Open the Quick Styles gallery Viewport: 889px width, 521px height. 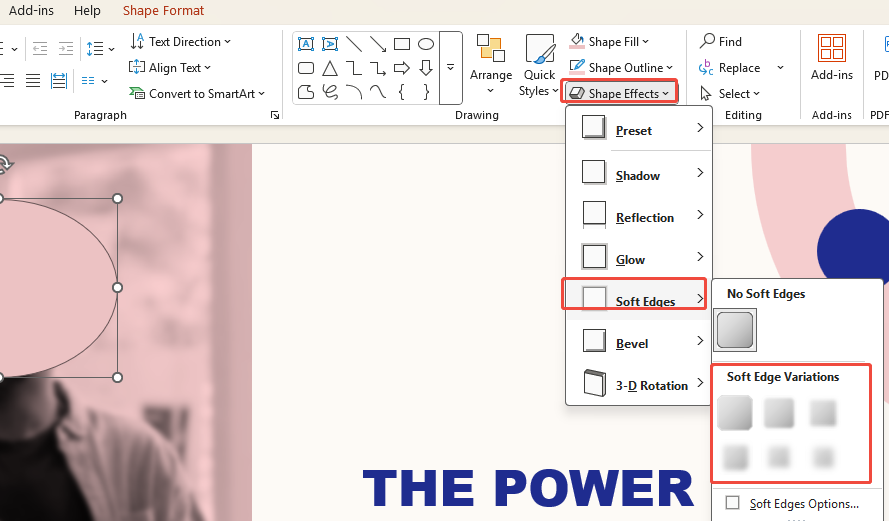pos(539,66)
